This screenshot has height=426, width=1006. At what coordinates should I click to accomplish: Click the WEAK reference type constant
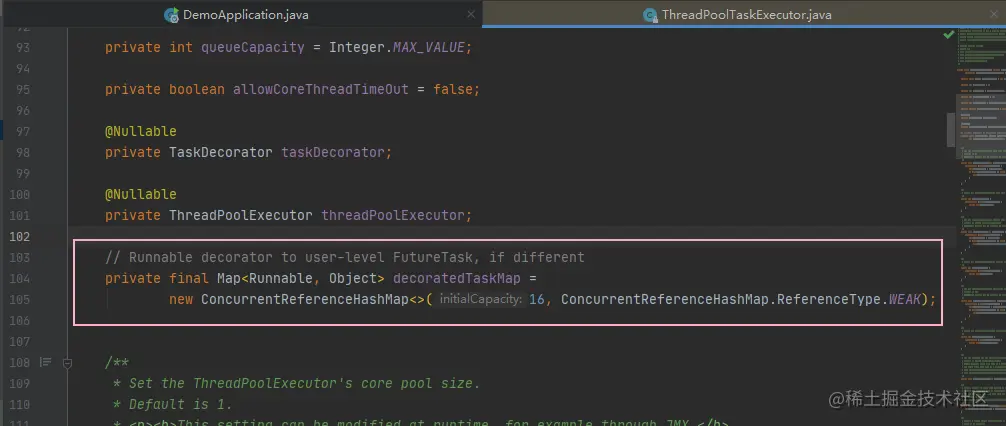click(905, 300)
